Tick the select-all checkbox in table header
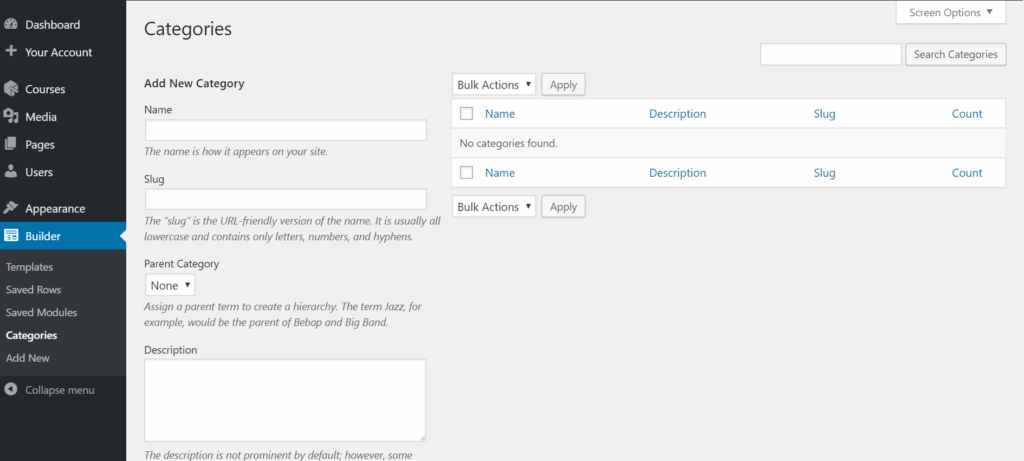This screenshot has height=461, width=1024. tap(466, 114)
